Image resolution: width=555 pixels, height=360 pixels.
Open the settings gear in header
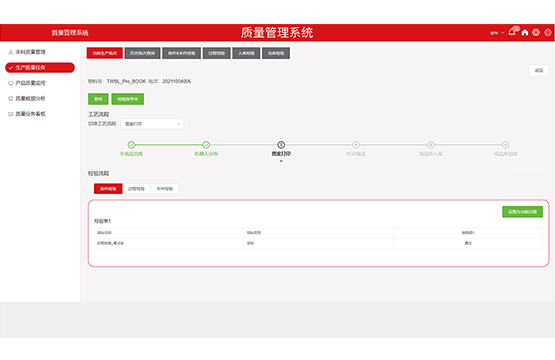click(x=536, y=33)
